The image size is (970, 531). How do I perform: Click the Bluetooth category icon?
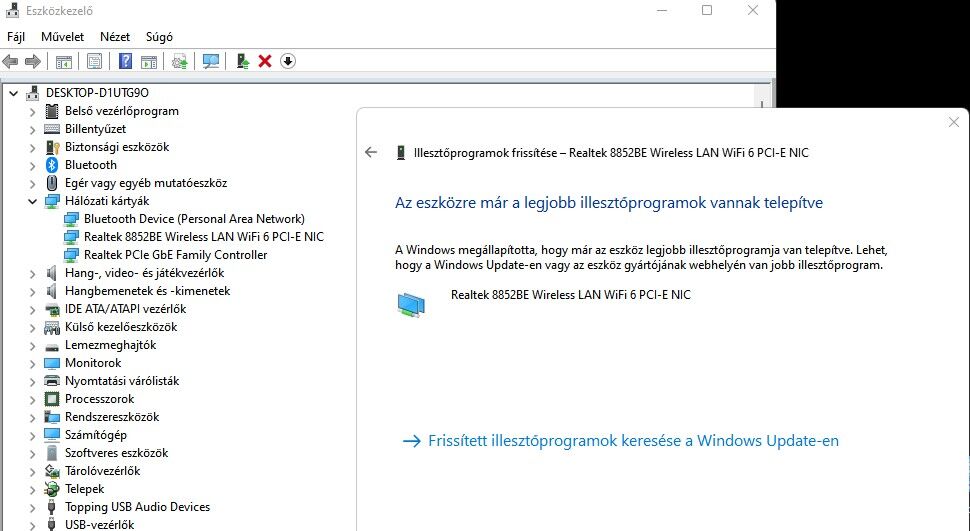pyautogui.click(x=52, y=165)
